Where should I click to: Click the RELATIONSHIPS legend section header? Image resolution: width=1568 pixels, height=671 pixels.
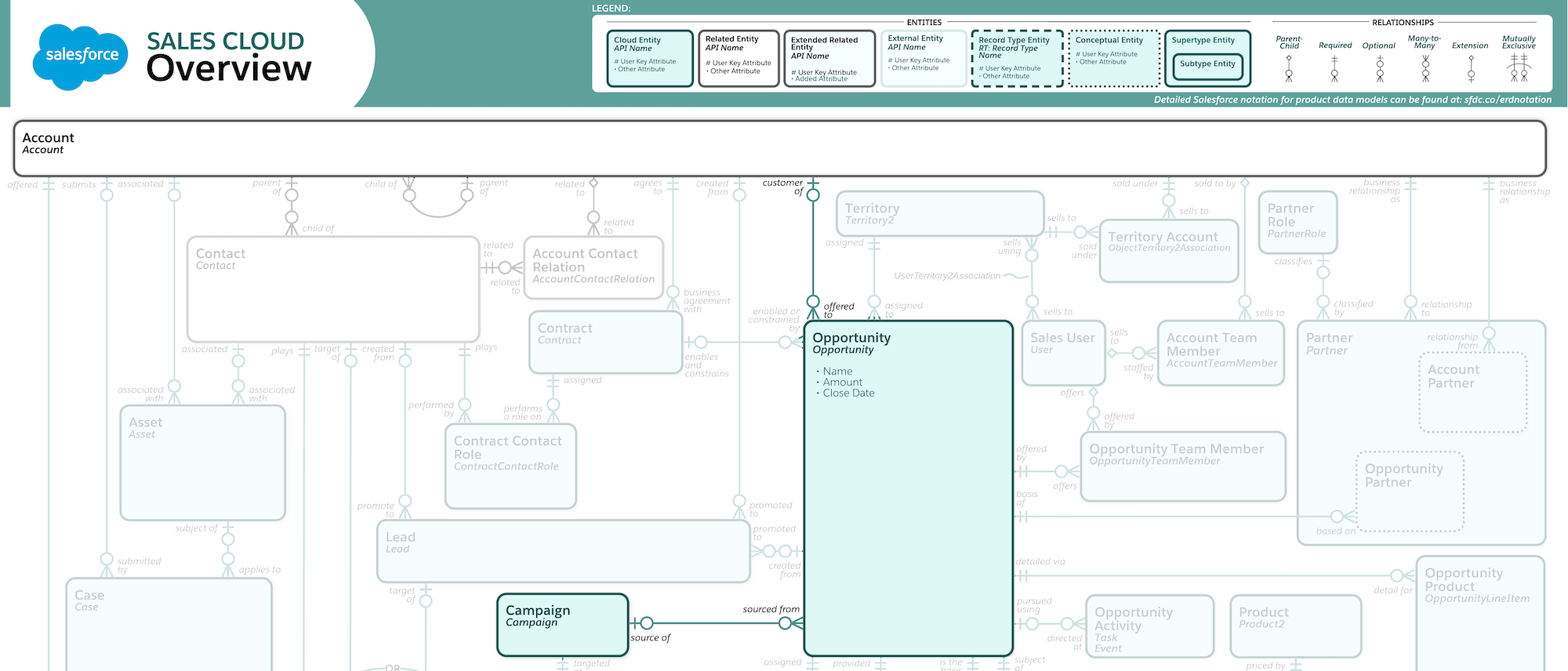pos(1403,23)
